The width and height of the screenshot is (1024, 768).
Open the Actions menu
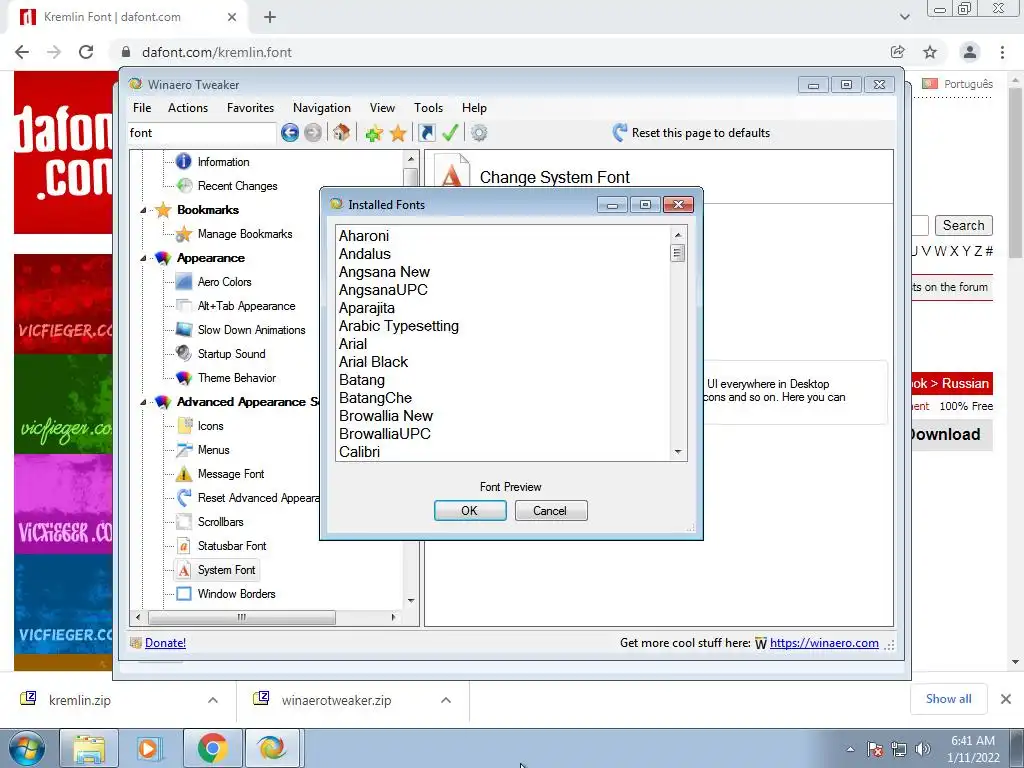(188, 108)
